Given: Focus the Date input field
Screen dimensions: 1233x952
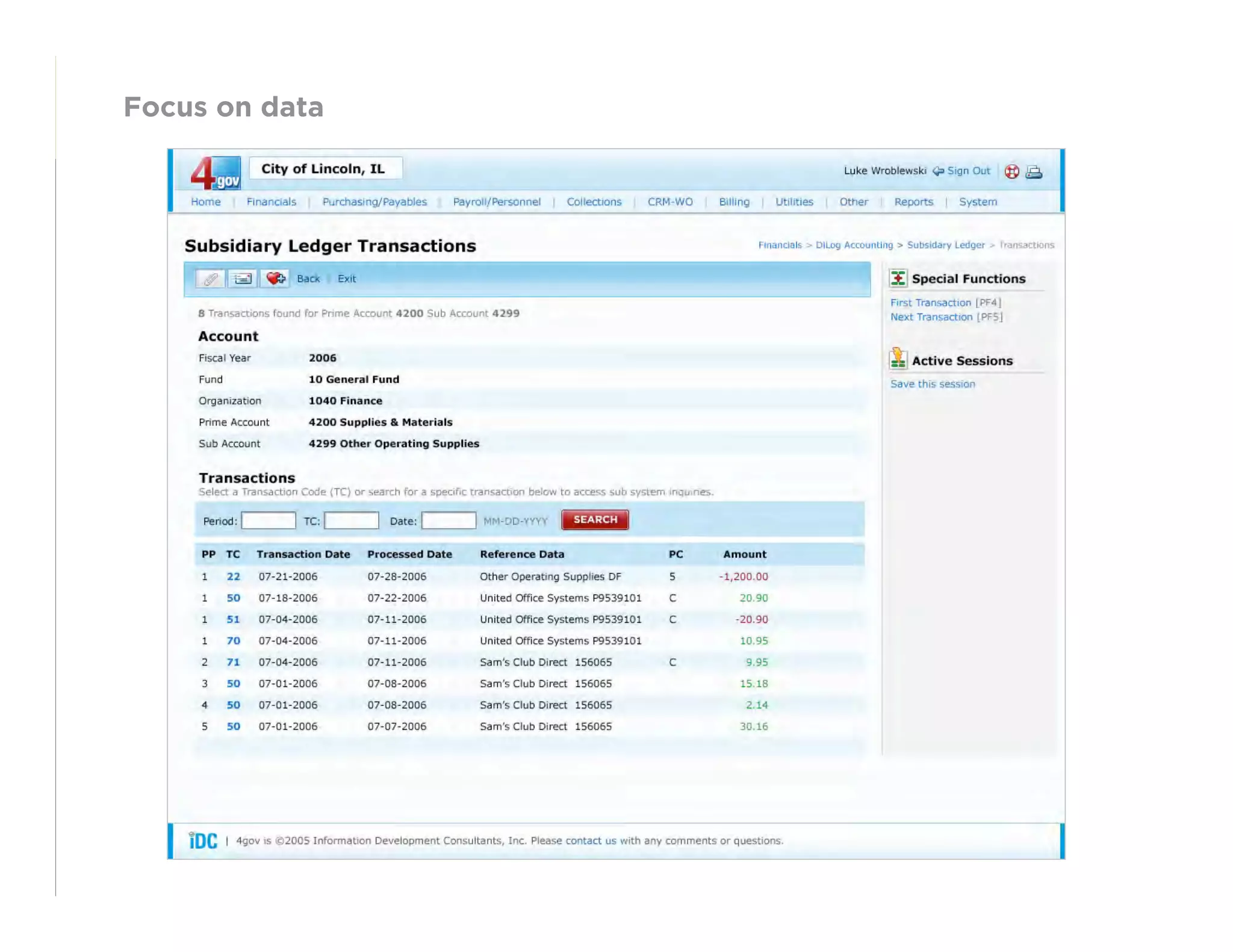Looking at the screenshot, I should [x=449, y=521].
